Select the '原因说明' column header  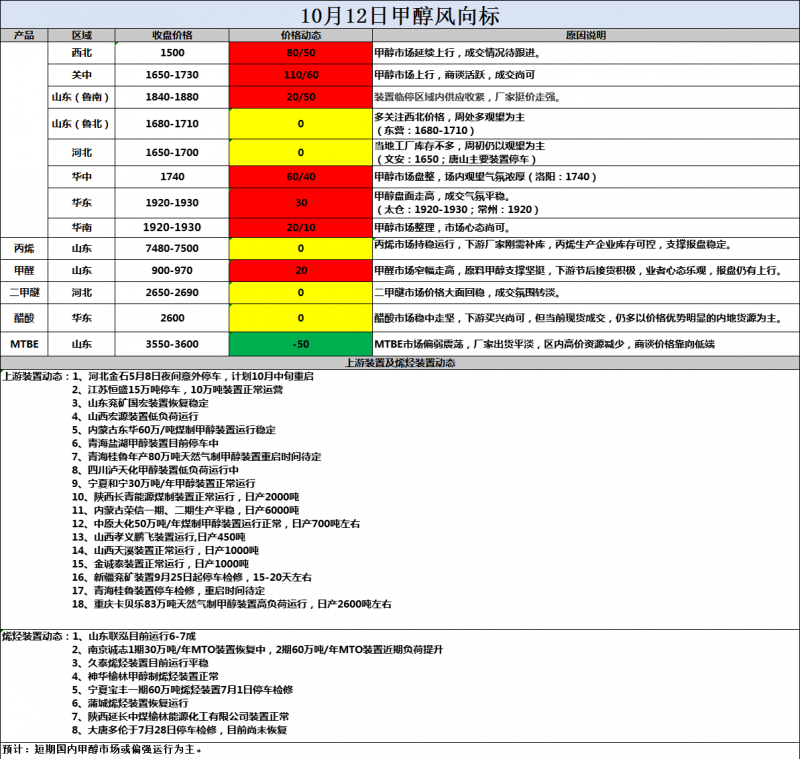[586, 35]
